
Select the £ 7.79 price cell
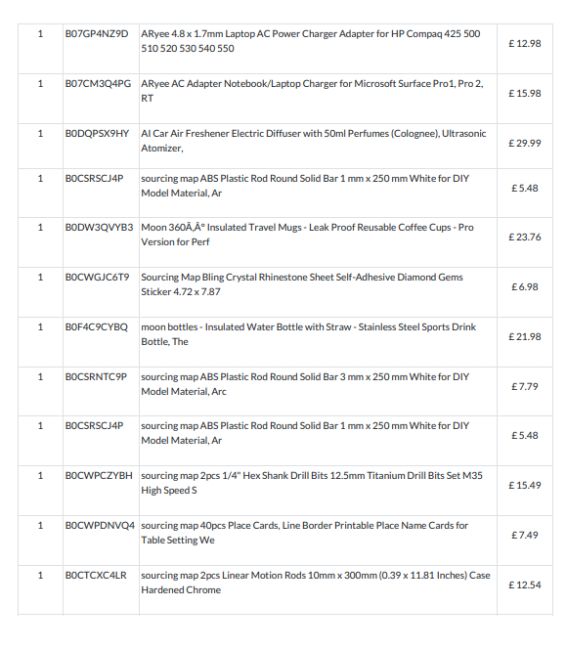click(525, 386)
